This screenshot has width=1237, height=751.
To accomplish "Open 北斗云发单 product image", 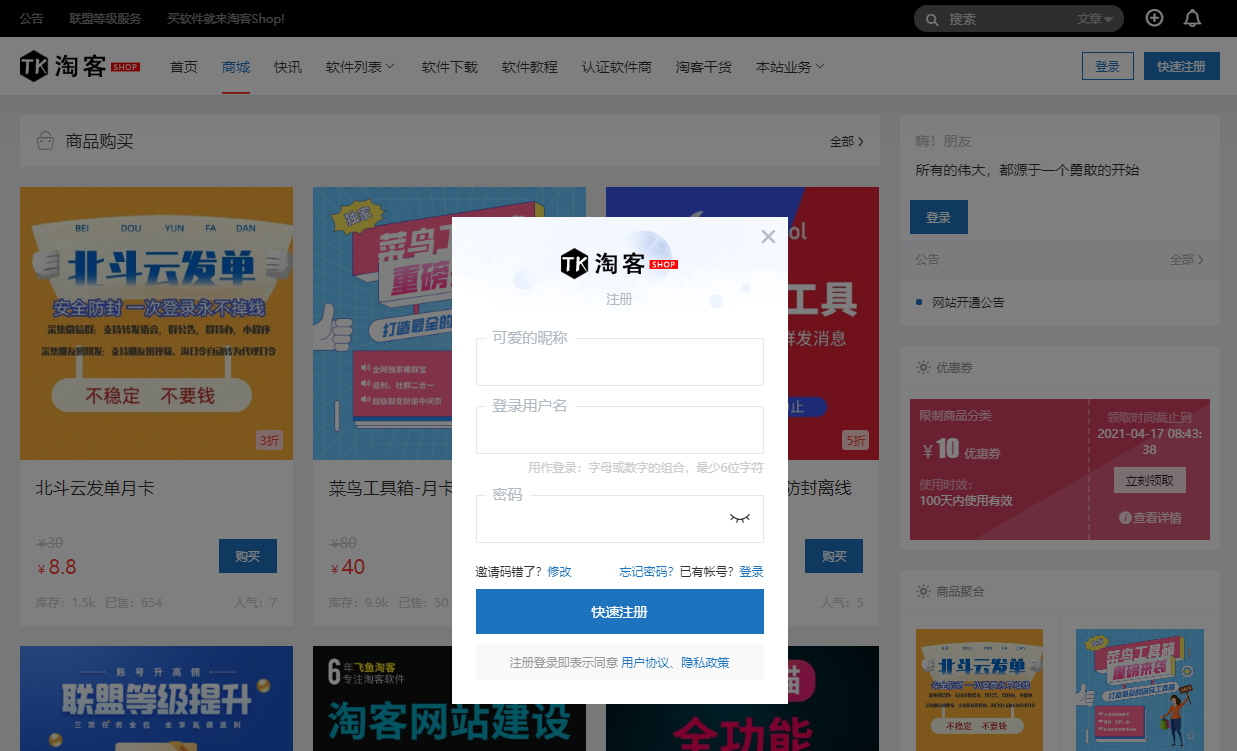I will [156, 323].
